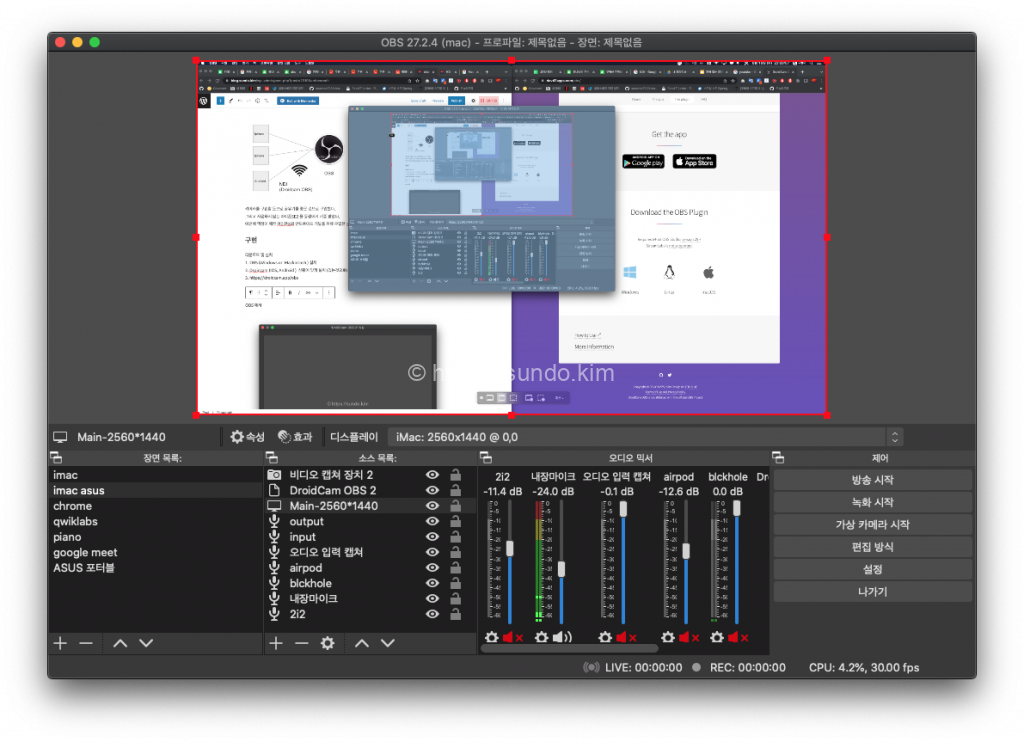Move selected source down with arrow
Image resolution: width=1024 pixels, height=742 pixels.
pyautogui.click(x=388, y=643)
